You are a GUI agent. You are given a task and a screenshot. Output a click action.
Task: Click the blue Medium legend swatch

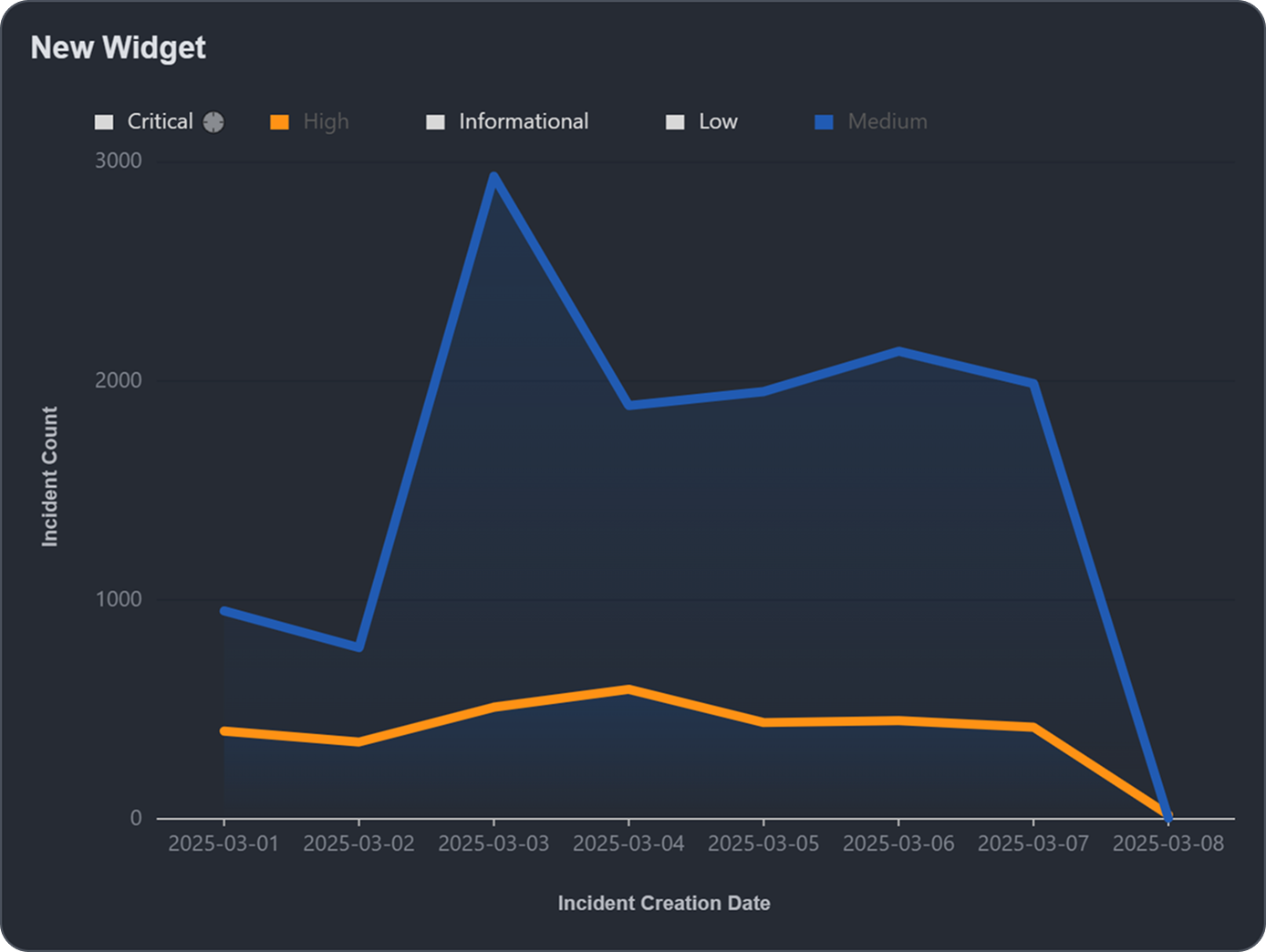pyautogui.click(x=824, y=122)
